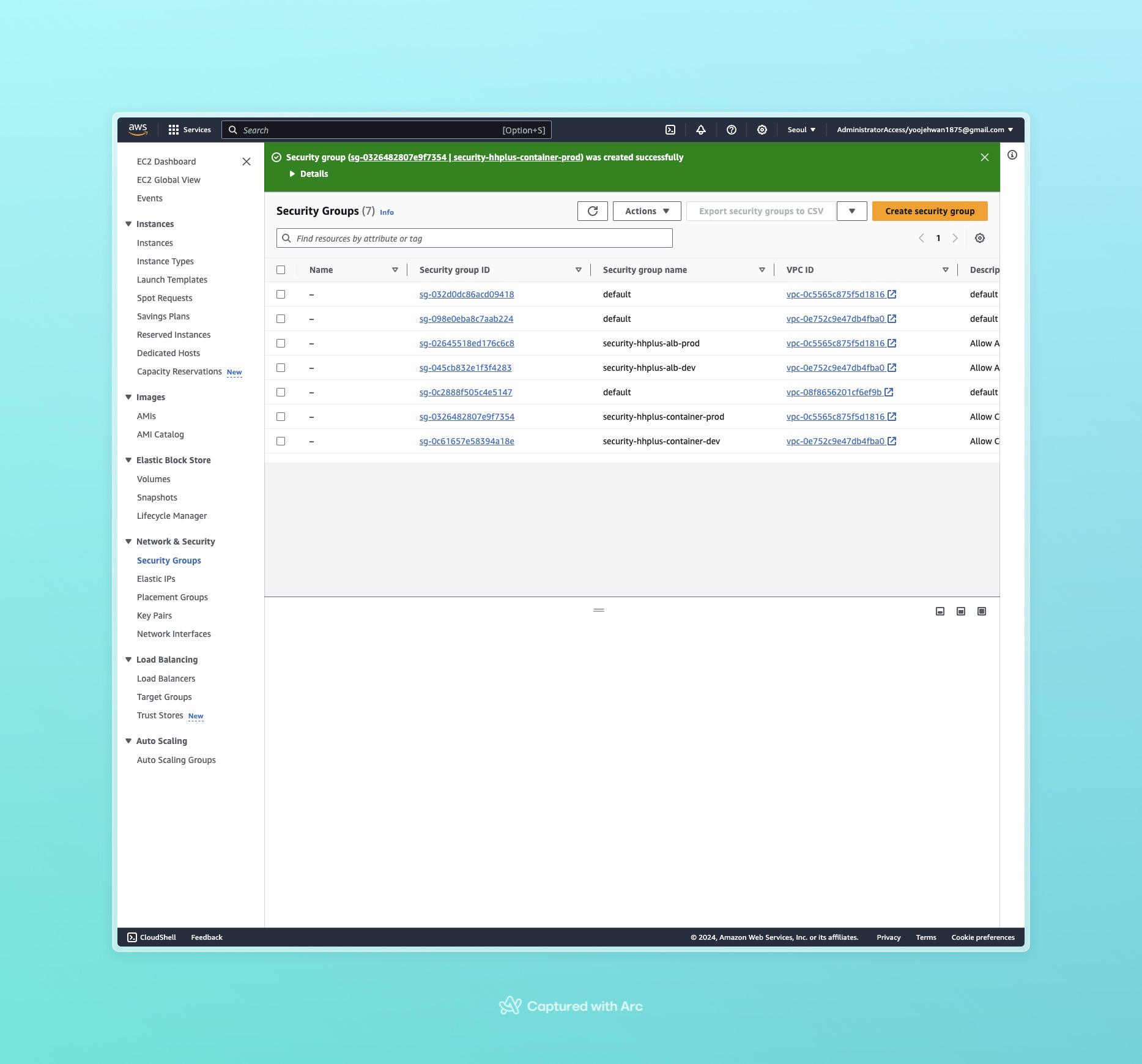
Task: Open Cookie preferences in footer
Action: (x=983, y=937)
